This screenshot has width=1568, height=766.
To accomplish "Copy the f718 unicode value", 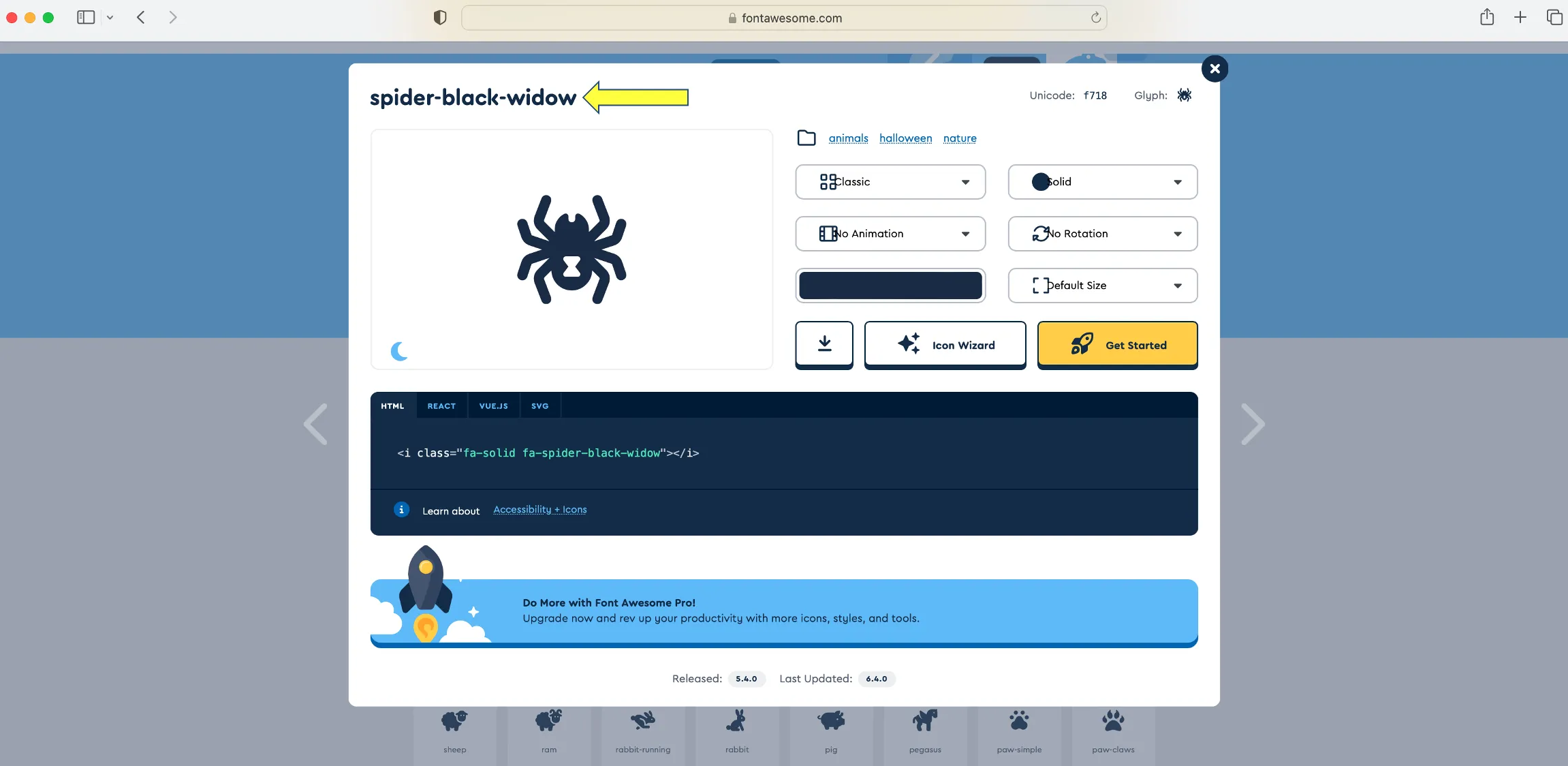I will (x=1095, y=95).
